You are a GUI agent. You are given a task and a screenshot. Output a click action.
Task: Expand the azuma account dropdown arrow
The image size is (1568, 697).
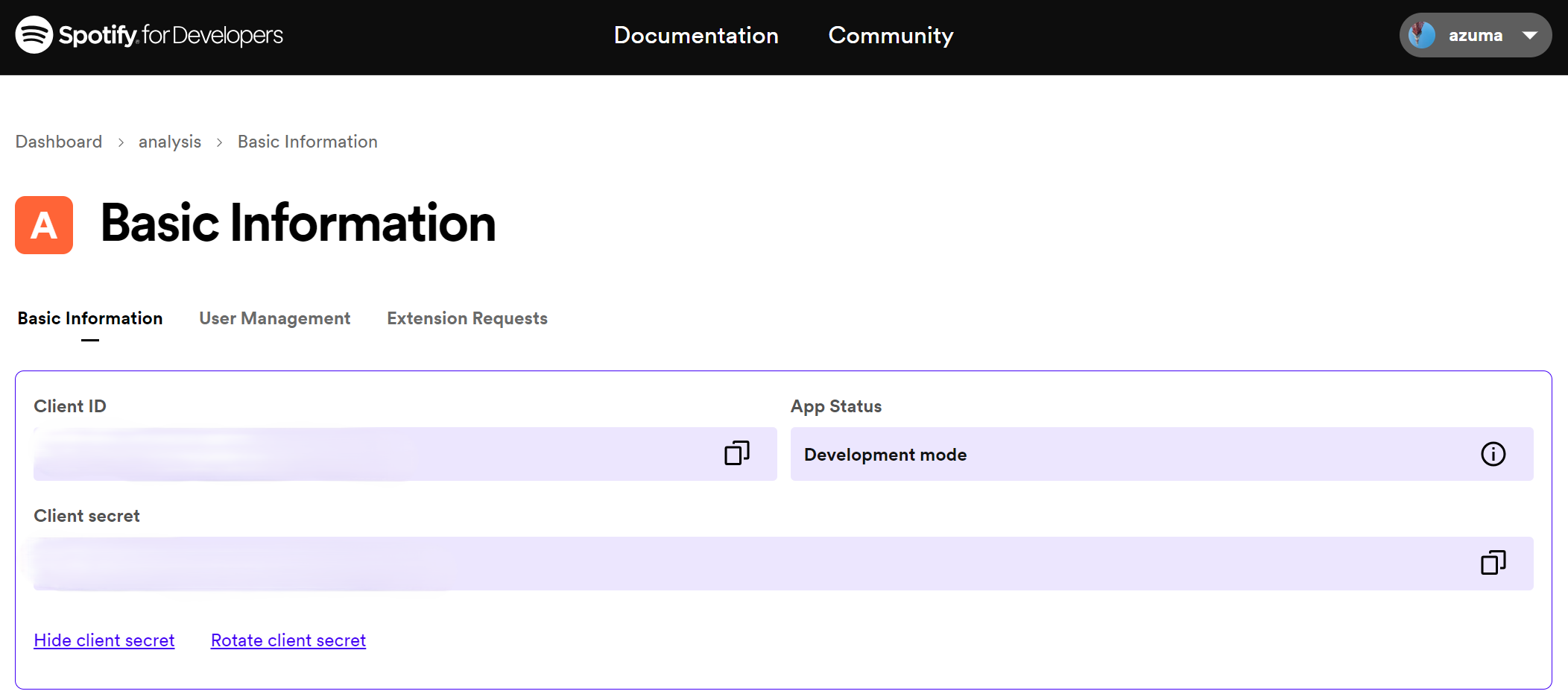tap(1530, 35)
